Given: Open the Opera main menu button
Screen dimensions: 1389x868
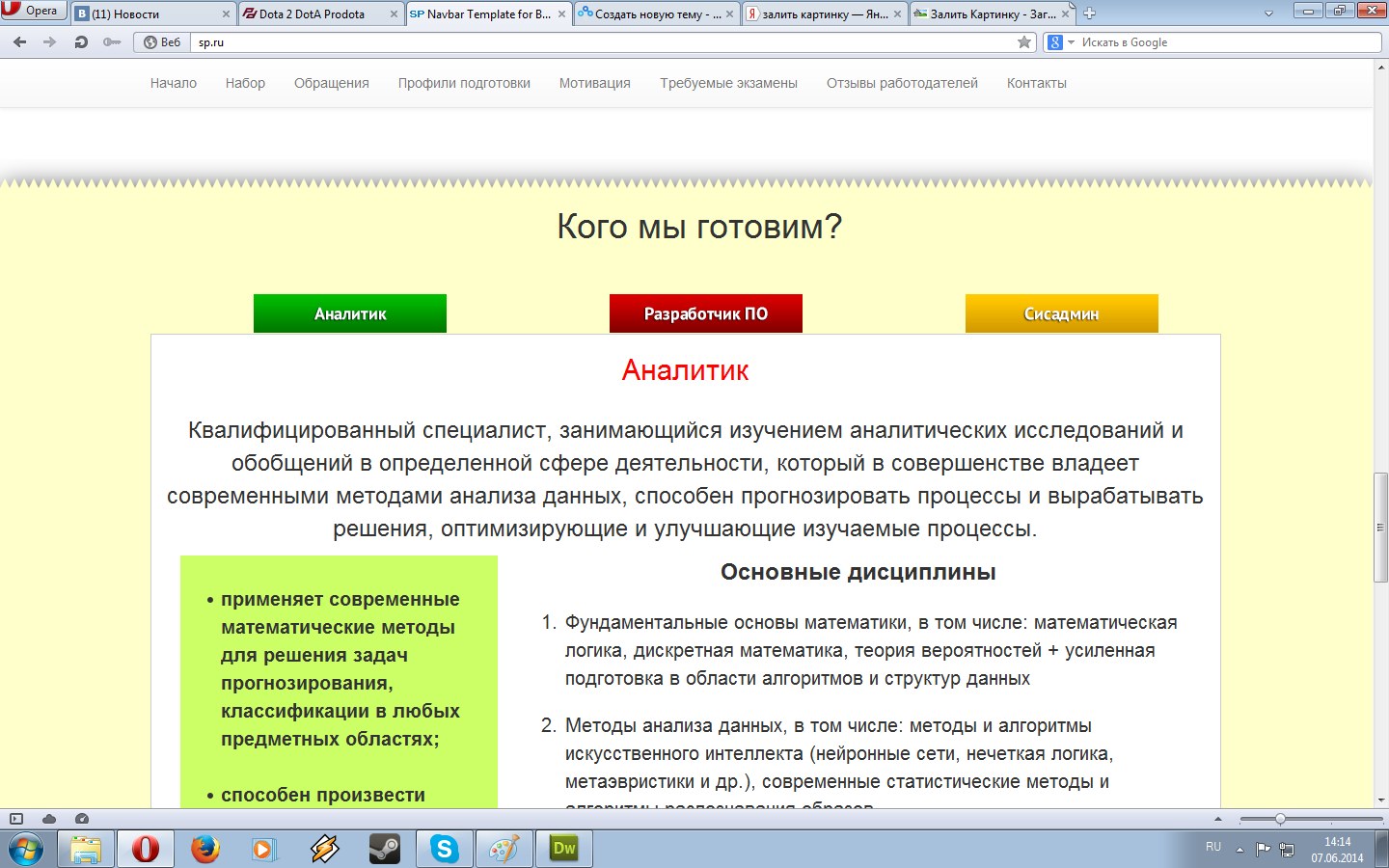Looking at the screenshot, I should (x=33, y=11).
